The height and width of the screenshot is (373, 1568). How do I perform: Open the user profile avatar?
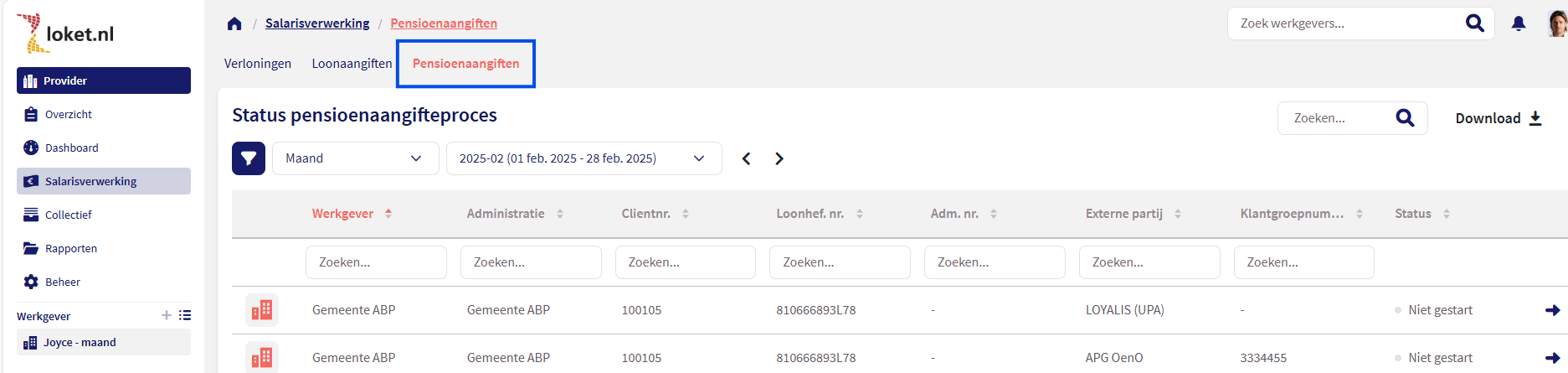tap(1557, 23)
